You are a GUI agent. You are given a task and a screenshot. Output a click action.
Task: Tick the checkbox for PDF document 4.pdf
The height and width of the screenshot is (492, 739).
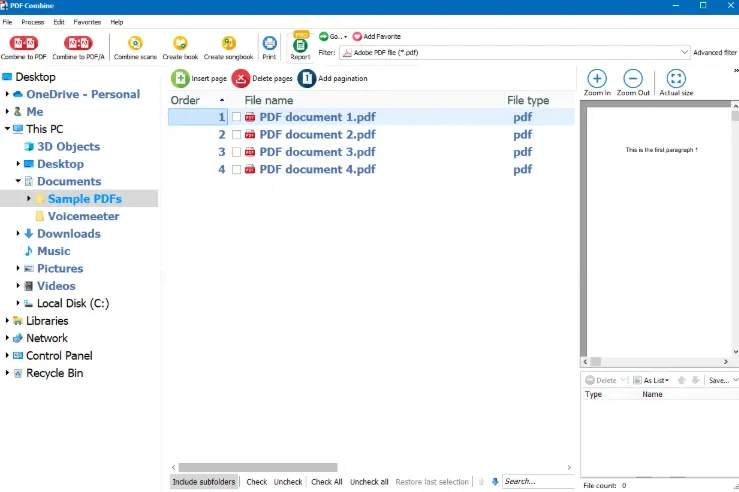[x=236, y=169]
